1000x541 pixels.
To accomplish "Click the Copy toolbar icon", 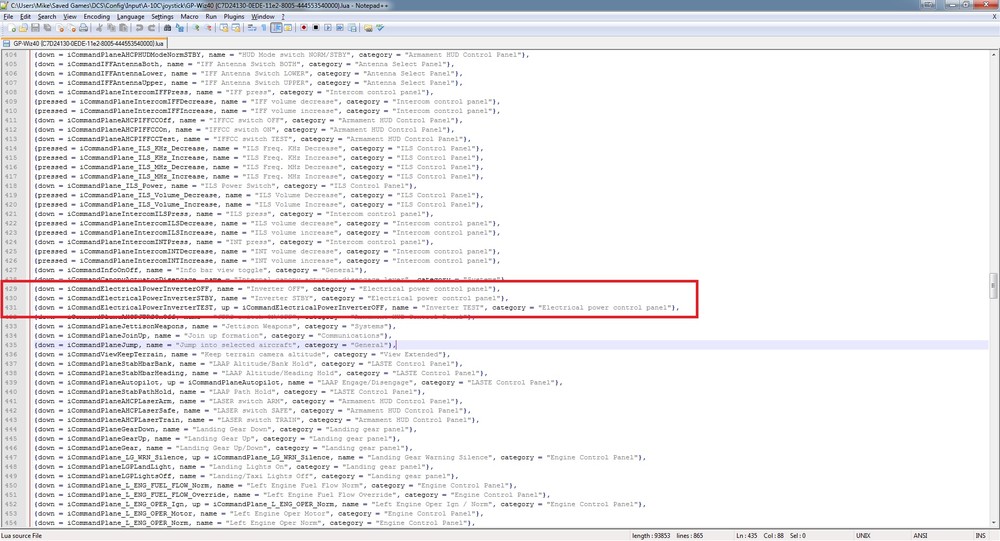I will tap(111, 28).
